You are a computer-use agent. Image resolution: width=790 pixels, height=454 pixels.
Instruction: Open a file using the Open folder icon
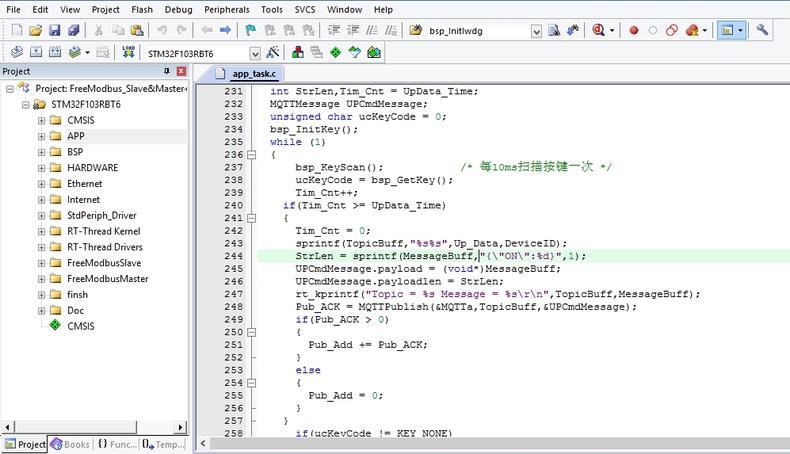[x=35, y=30]
